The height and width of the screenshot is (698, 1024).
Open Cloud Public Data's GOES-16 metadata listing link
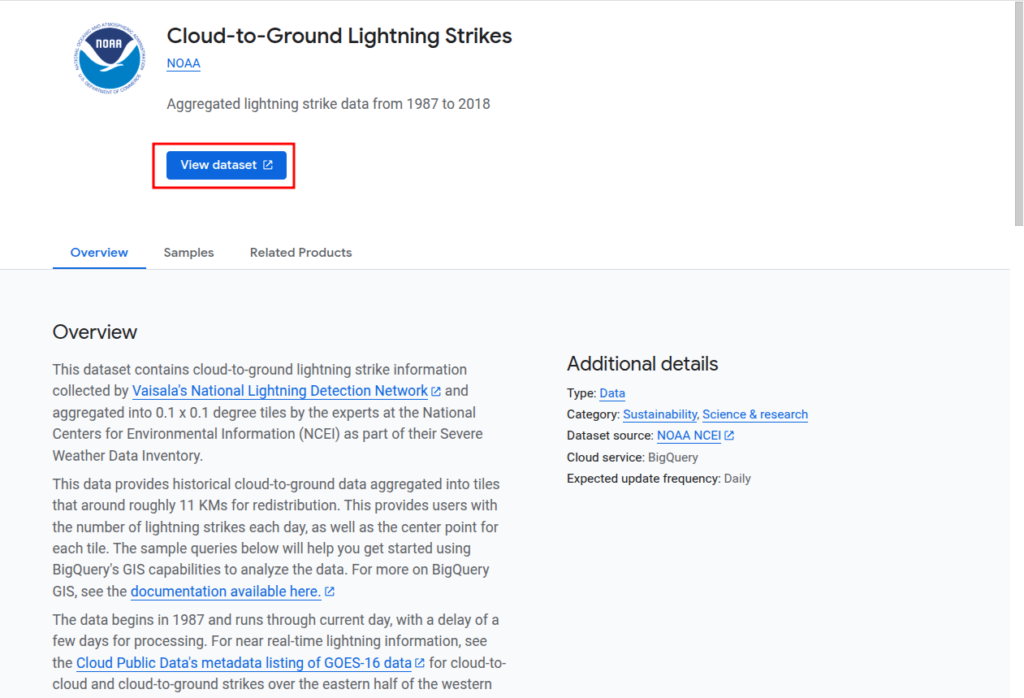pyautogui.click(x=244, y=663)
